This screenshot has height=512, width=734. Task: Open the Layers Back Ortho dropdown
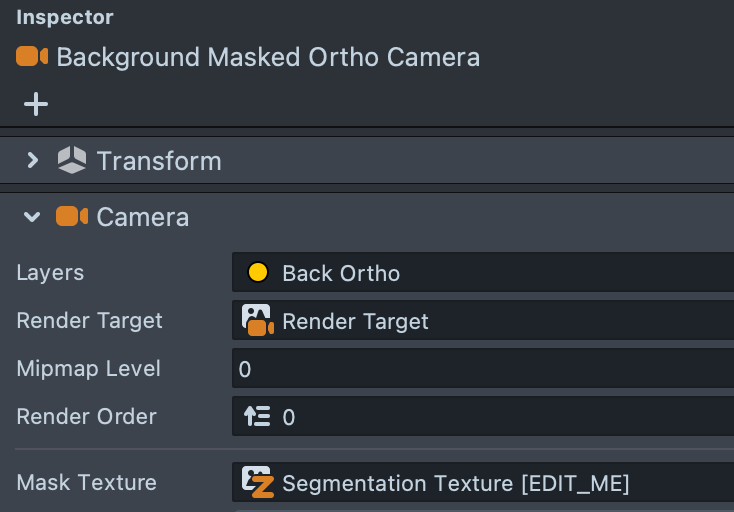tap(483, 272)
